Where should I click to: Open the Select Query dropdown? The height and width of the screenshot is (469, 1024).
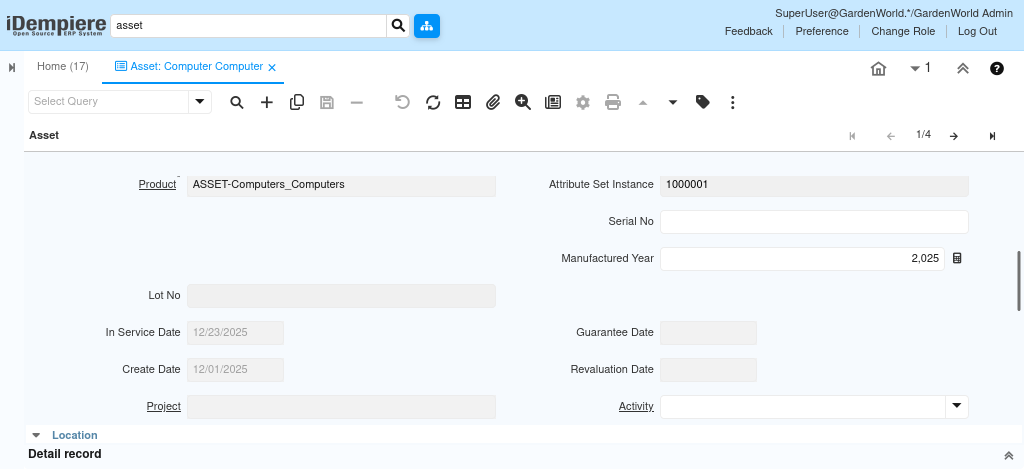(x=200, y=102)
